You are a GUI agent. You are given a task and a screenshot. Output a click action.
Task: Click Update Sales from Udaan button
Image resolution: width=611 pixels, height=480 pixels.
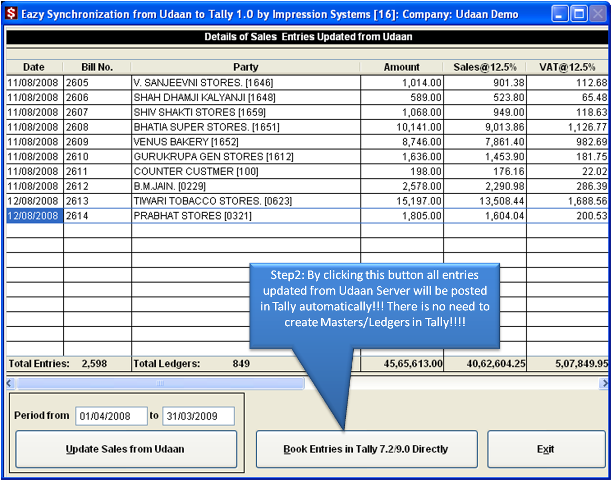click(126, 449)
